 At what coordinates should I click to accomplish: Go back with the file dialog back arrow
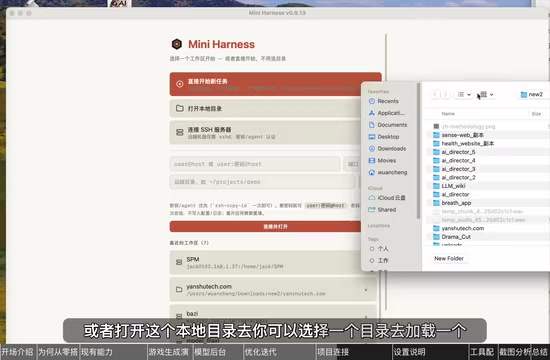pyautogui.click(x=435, y=94)
